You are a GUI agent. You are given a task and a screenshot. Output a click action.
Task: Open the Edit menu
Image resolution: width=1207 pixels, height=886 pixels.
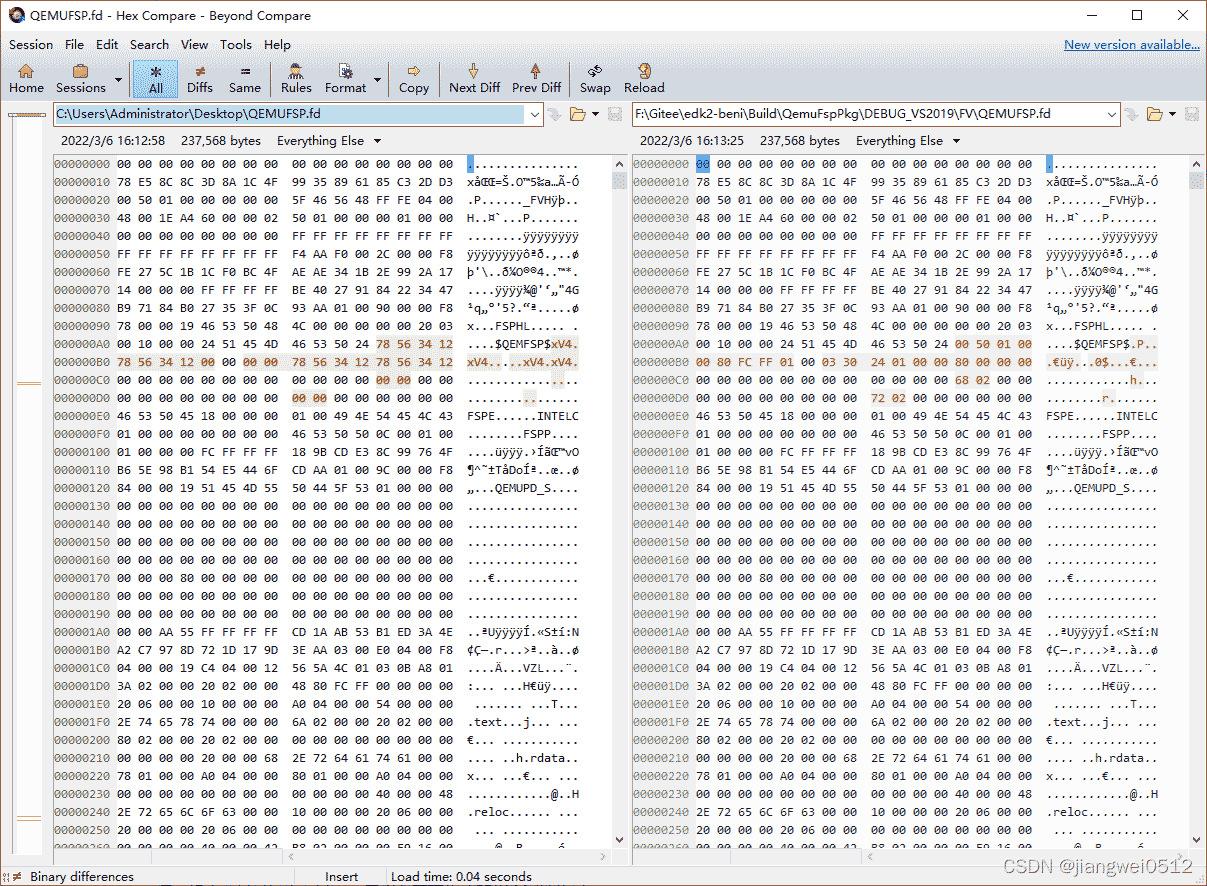[x=107, y=44]
